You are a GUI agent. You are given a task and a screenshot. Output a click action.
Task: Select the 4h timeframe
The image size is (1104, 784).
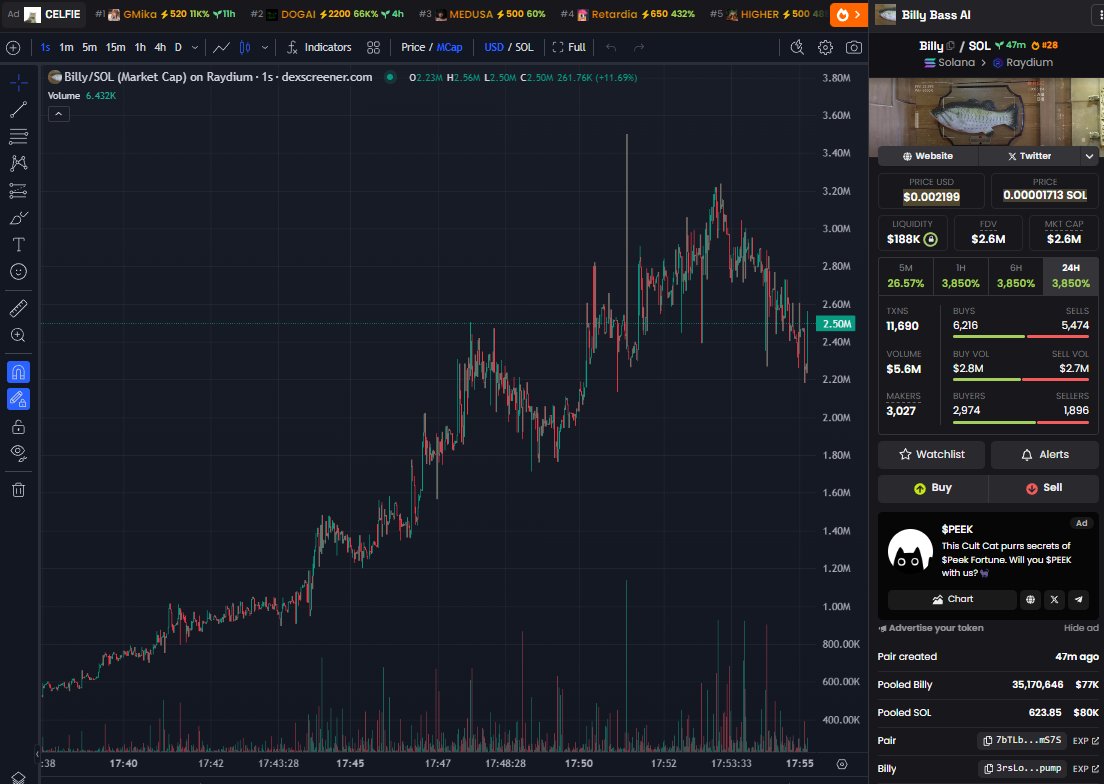(x=160, y=47)
